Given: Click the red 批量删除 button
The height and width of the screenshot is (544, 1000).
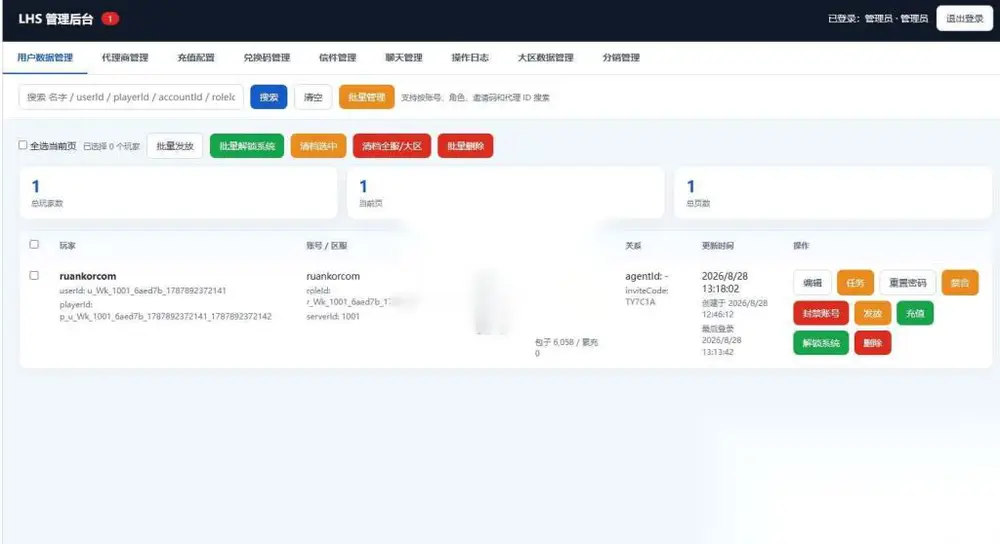Looking at the screenshot, I should click(x=466, y=146).
